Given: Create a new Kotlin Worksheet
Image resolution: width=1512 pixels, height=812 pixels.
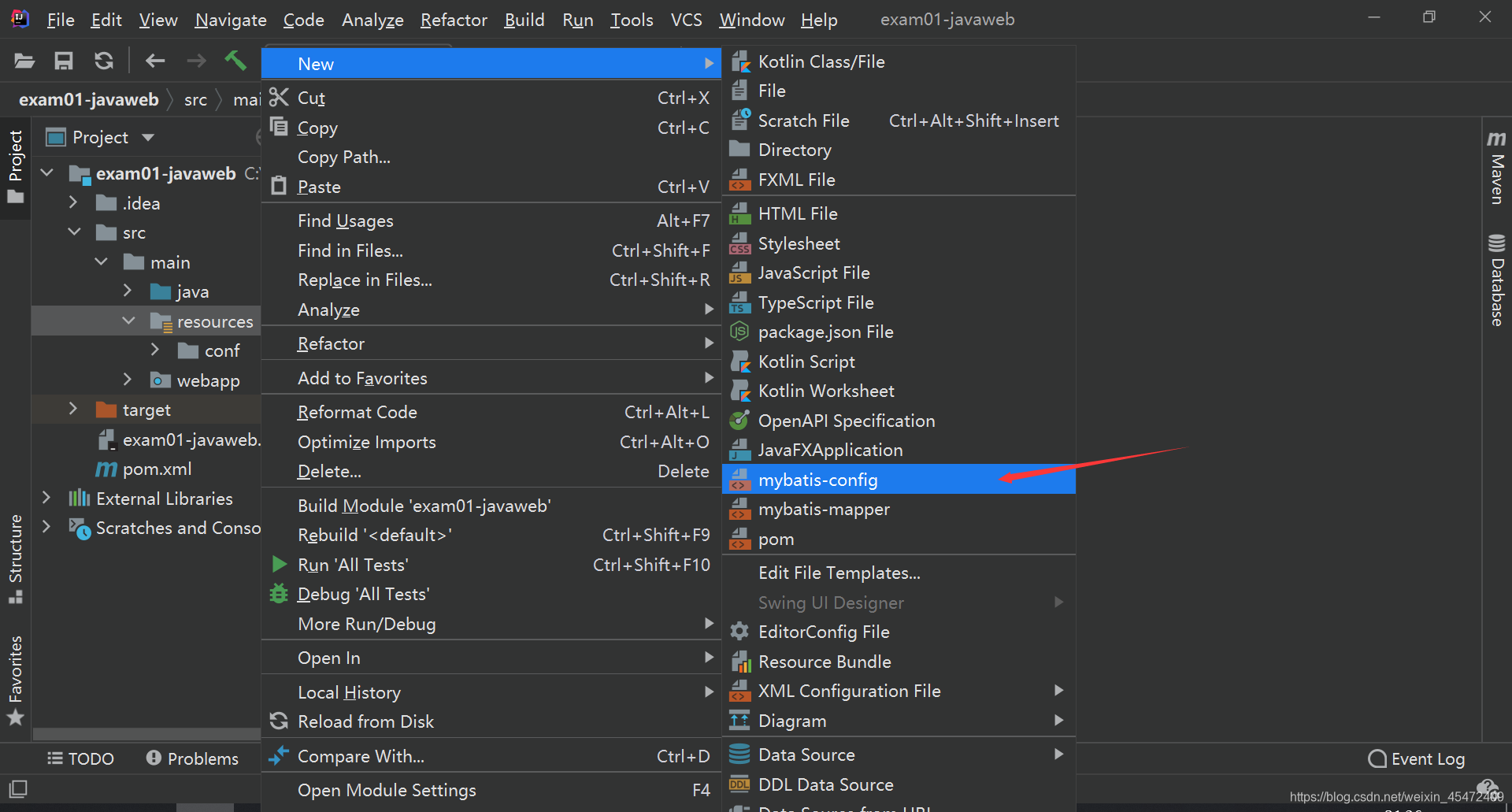Looking at the screenshot, I should pyautogui.click(x=899, y=391).
